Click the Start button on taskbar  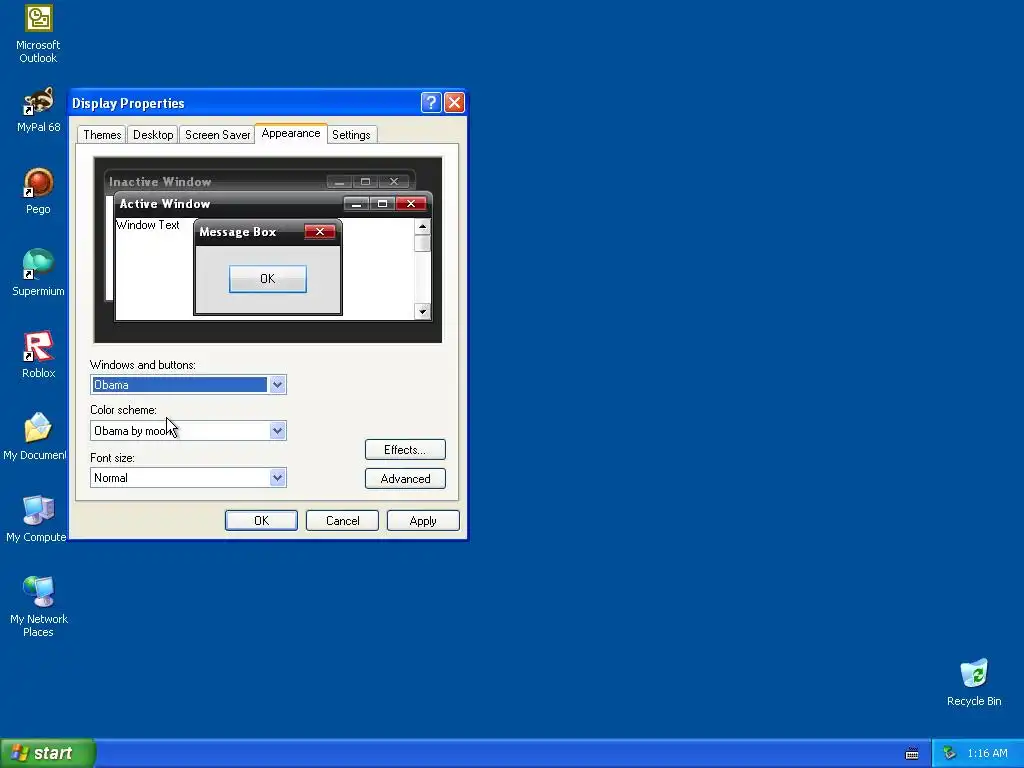(x=48, y=753)
